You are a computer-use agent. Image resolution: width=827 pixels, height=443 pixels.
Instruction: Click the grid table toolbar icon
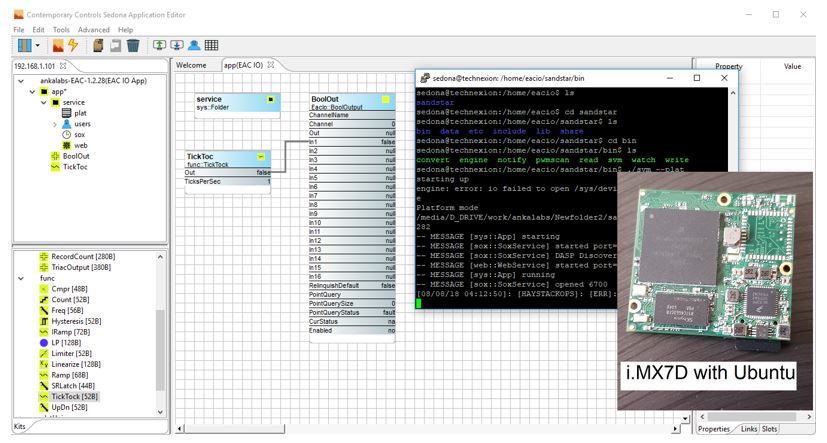pos(211,45)
